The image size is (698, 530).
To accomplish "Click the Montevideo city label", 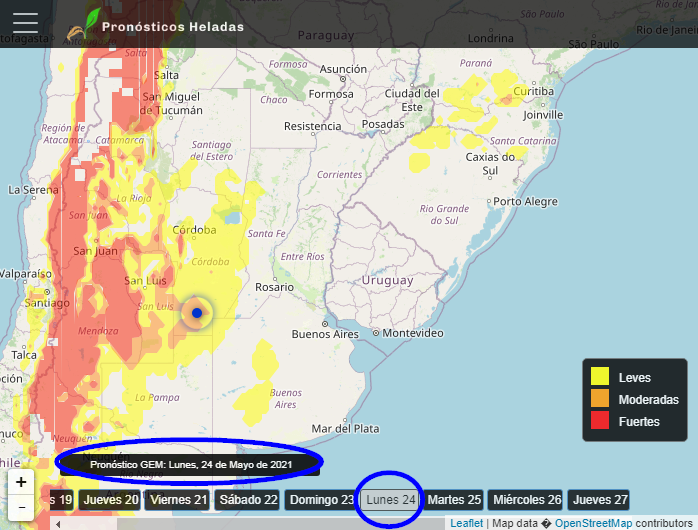I will [413, 333].
